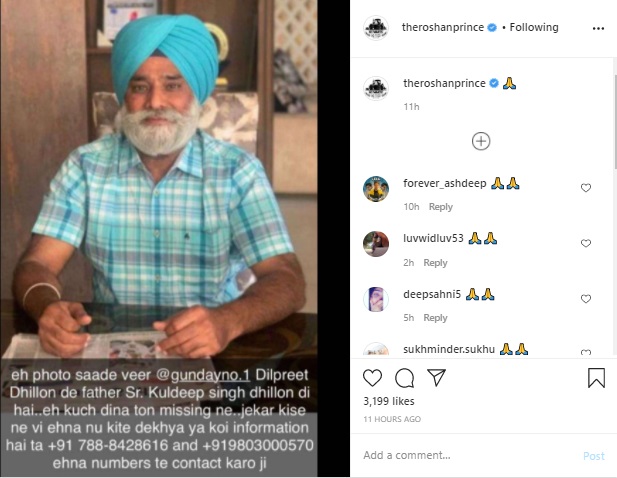The width and height of the screenshot is (617, 478).
Task: Click the Following button in header
Action: click(534, 27)
